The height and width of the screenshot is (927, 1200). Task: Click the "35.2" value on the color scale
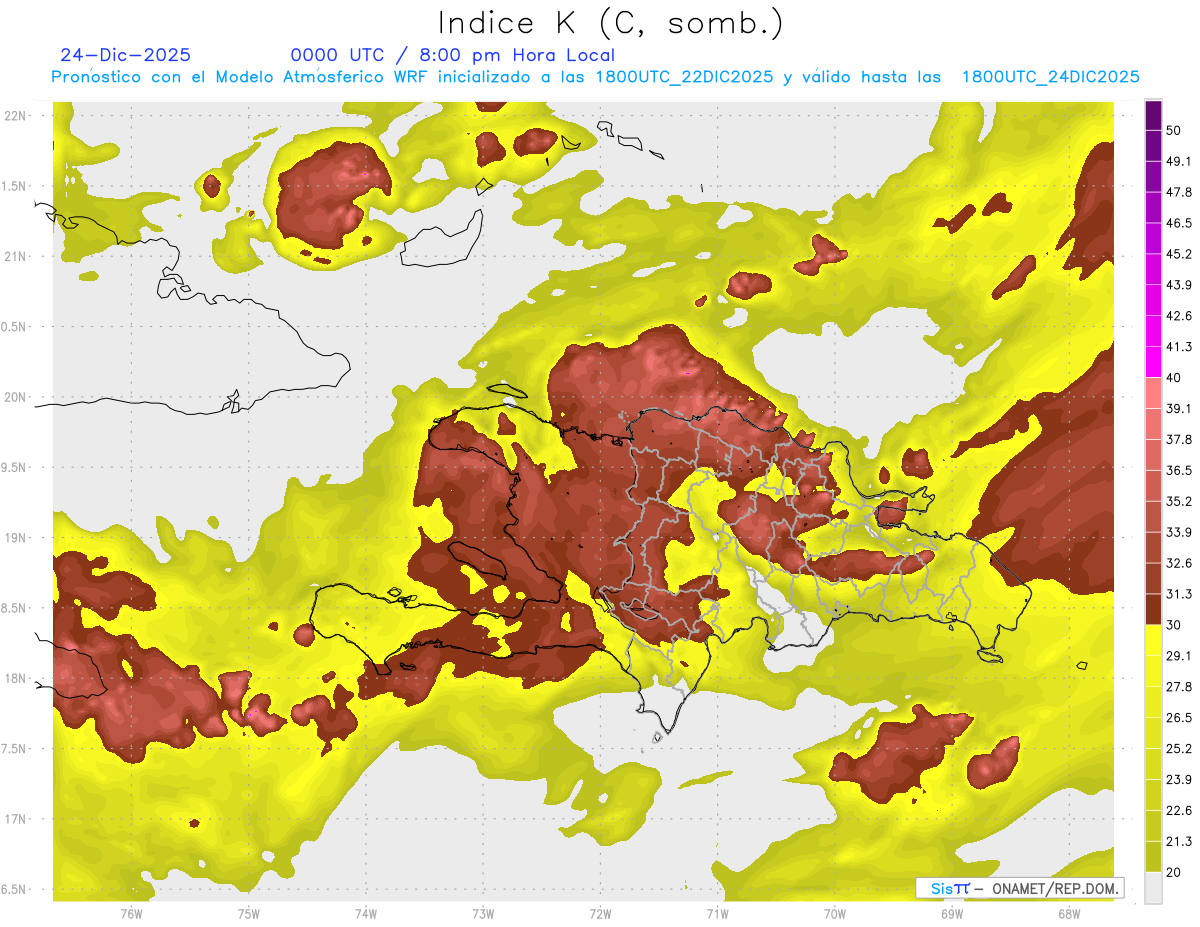pyautogui.click(x=1179, y=501)
